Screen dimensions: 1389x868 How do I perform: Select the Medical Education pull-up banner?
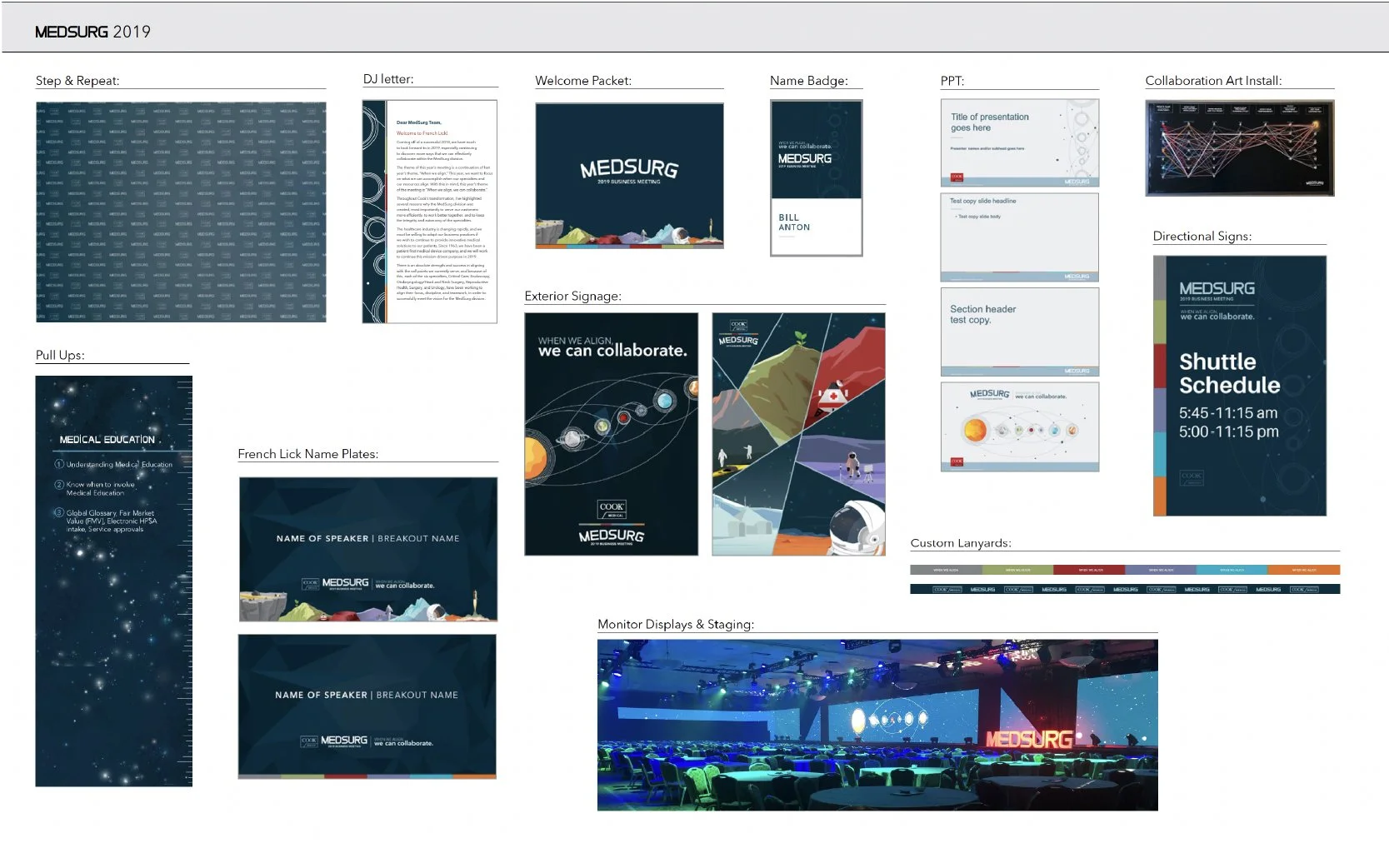[x=114, y=581]
